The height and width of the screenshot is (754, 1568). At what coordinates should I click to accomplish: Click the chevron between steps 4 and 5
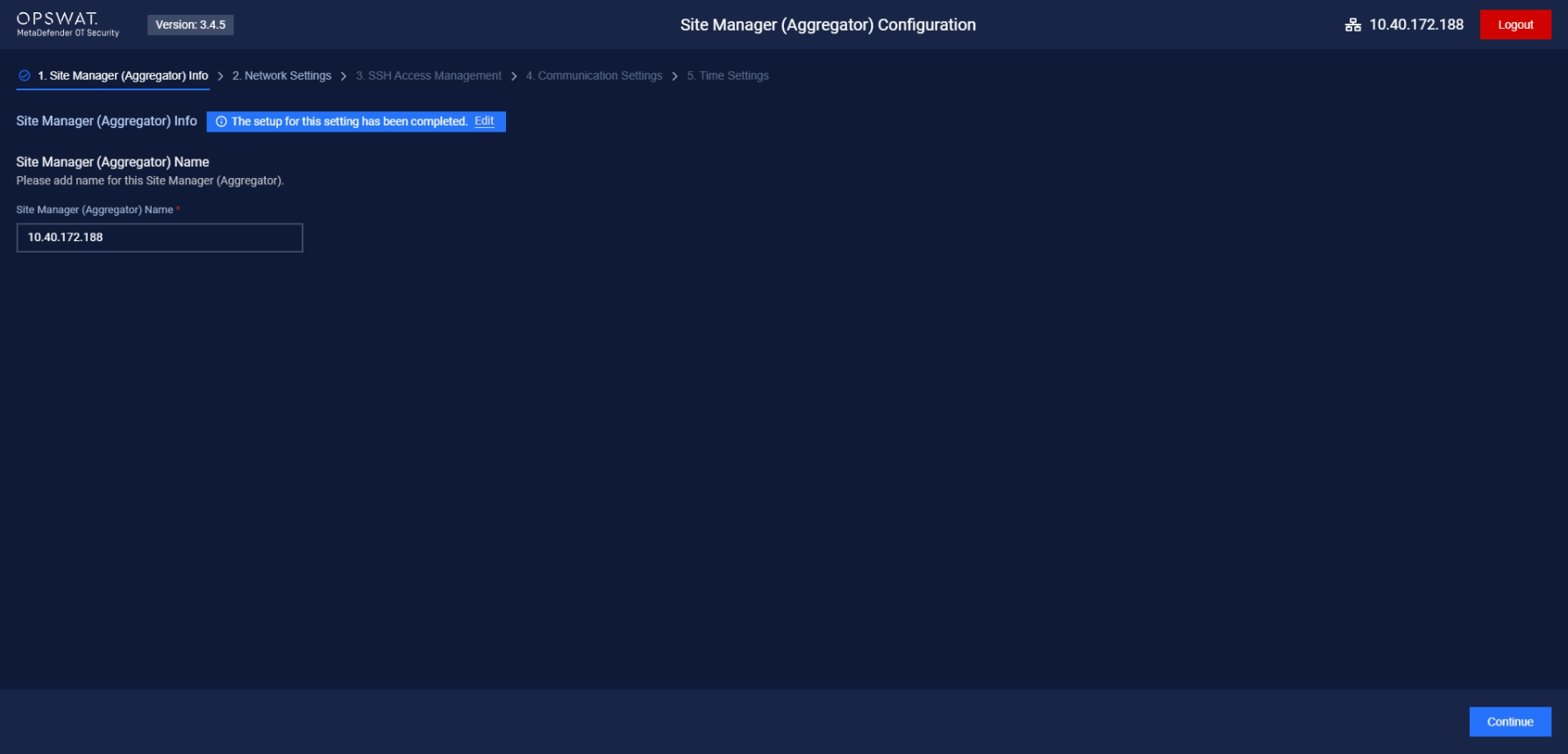tap(674, 76)
